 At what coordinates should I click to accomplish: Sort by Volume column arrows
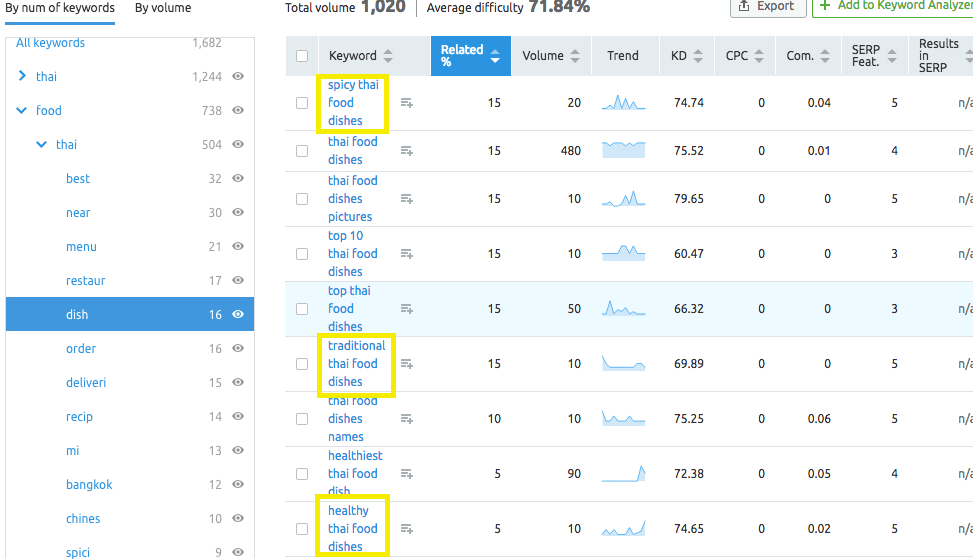(575, 56)
